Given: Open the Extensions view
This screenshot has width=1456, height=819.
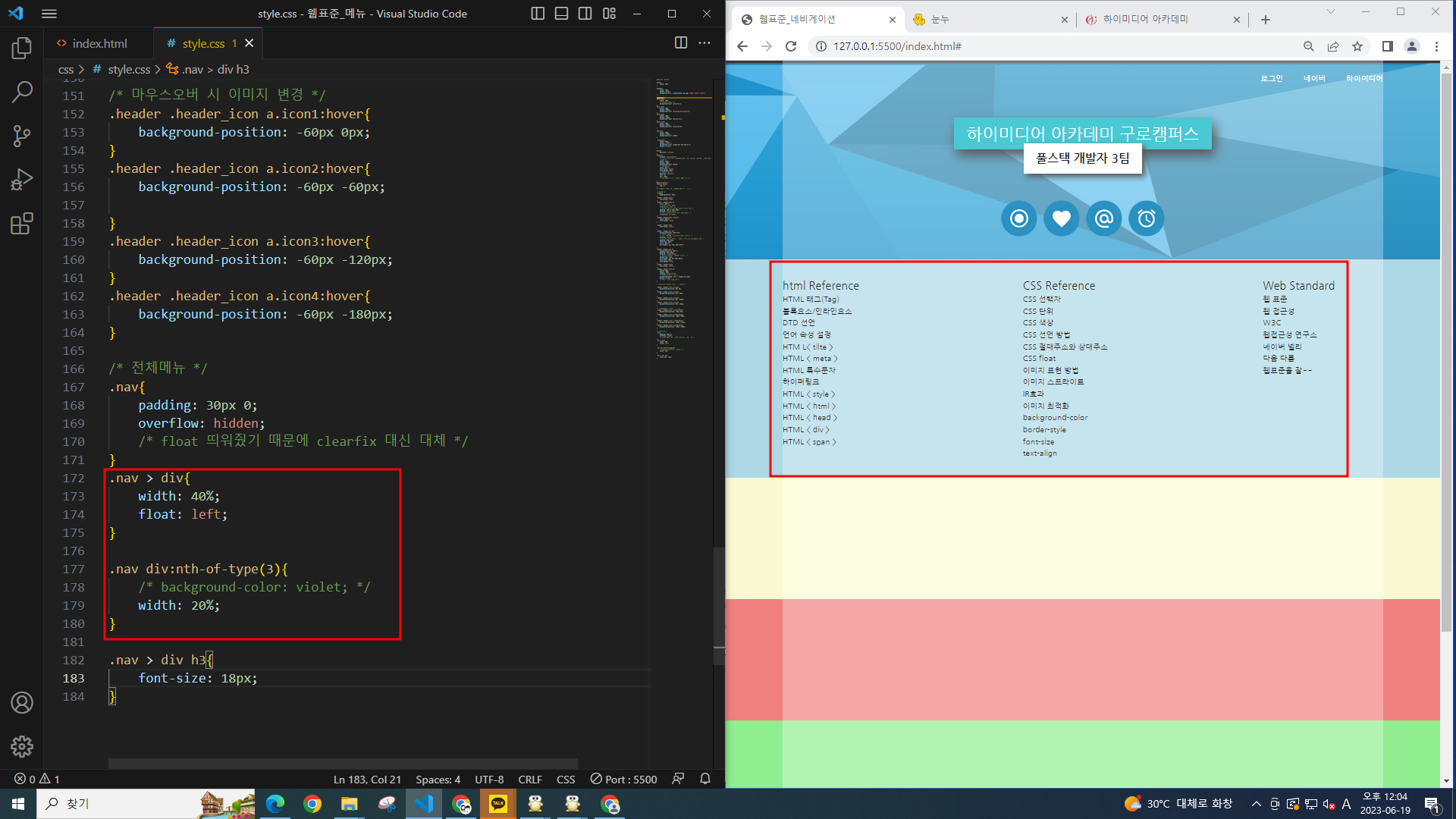Looking at the screenshot, I should (22, 224).
